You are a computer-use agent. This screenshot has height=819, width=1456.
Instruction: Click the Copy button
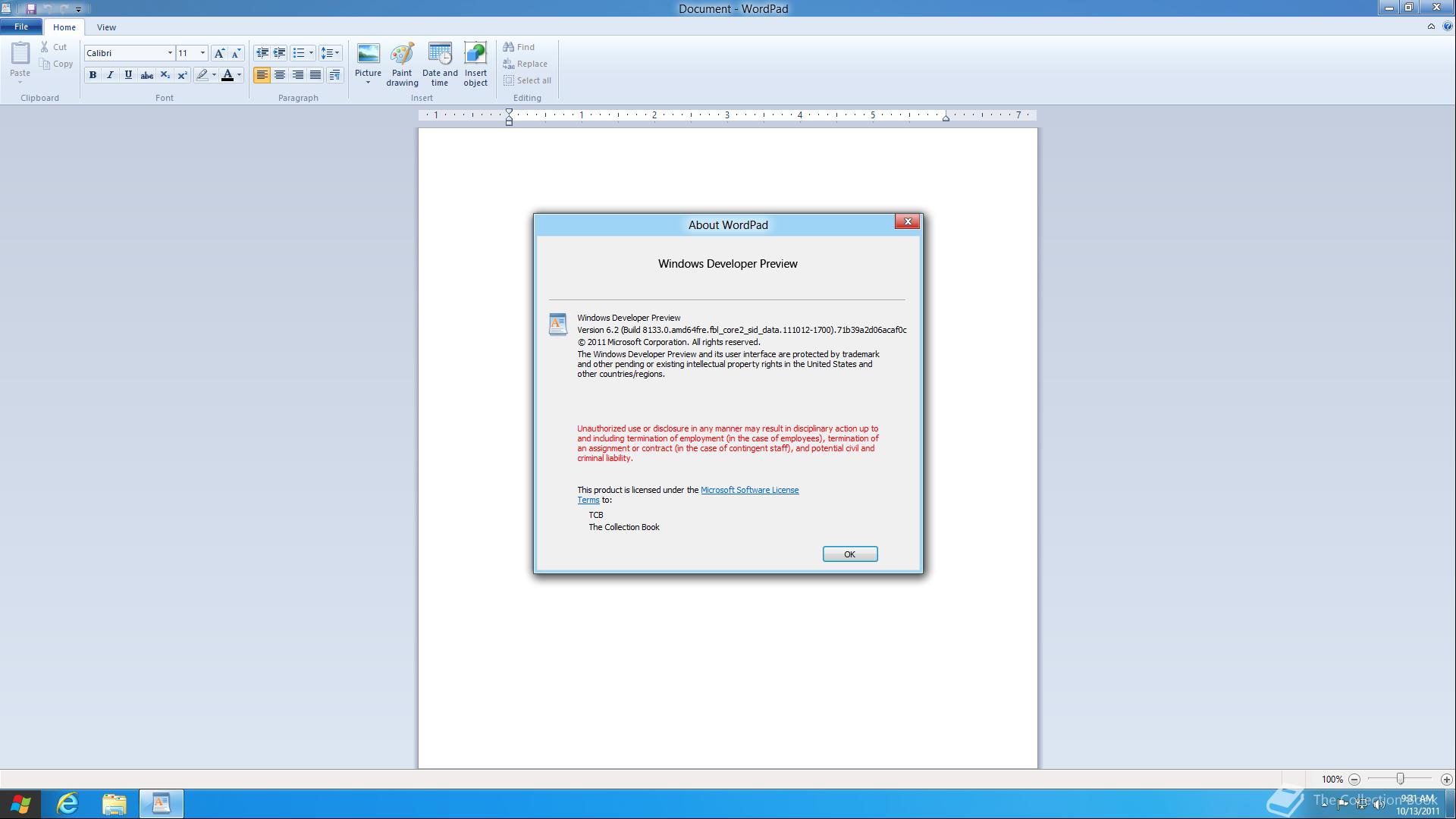coord(57,64)
